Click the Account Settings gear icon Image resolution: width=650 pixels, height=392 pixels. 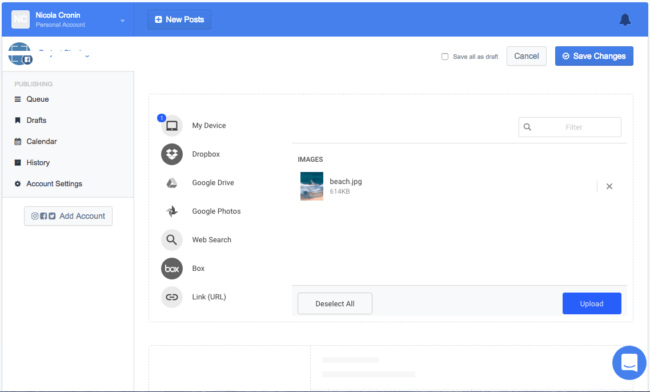point(17,184)
